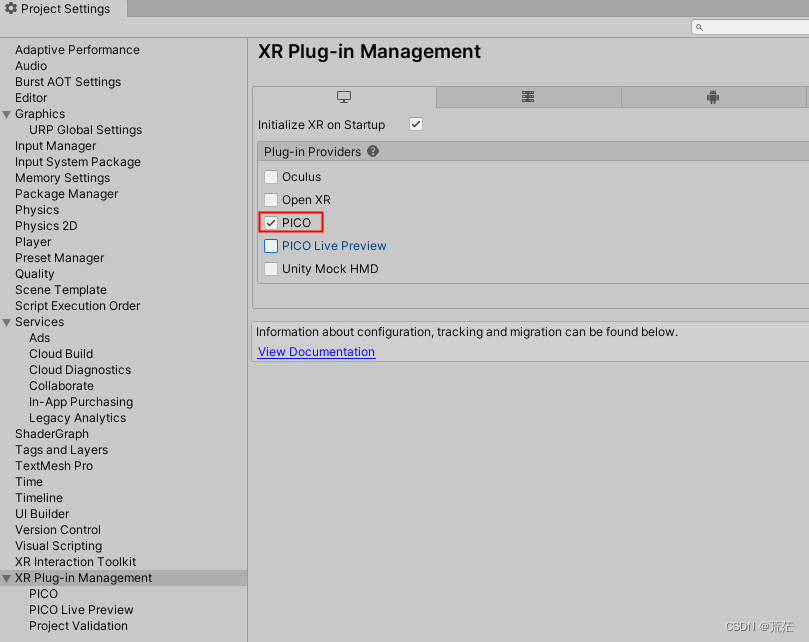Open Version Control settings
This screenshot has width=809, height=642.
58,530
